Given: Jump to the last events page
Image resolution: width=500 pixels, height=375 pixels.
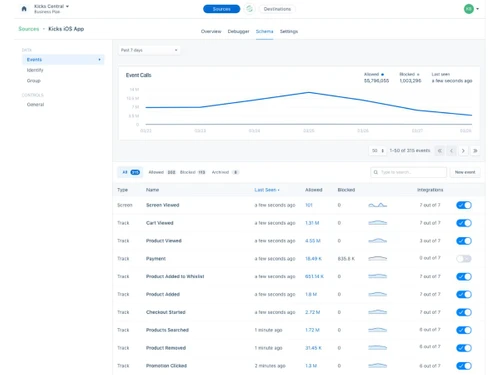Looking at the screenshot, I should tap(475, 151).
